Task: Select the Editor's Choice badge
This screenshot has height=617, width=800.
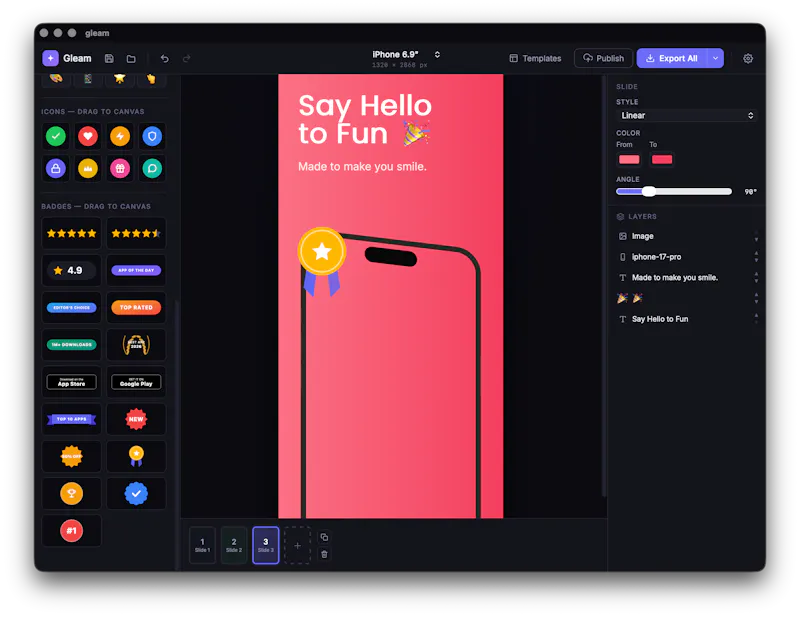Action: (71, 308)
